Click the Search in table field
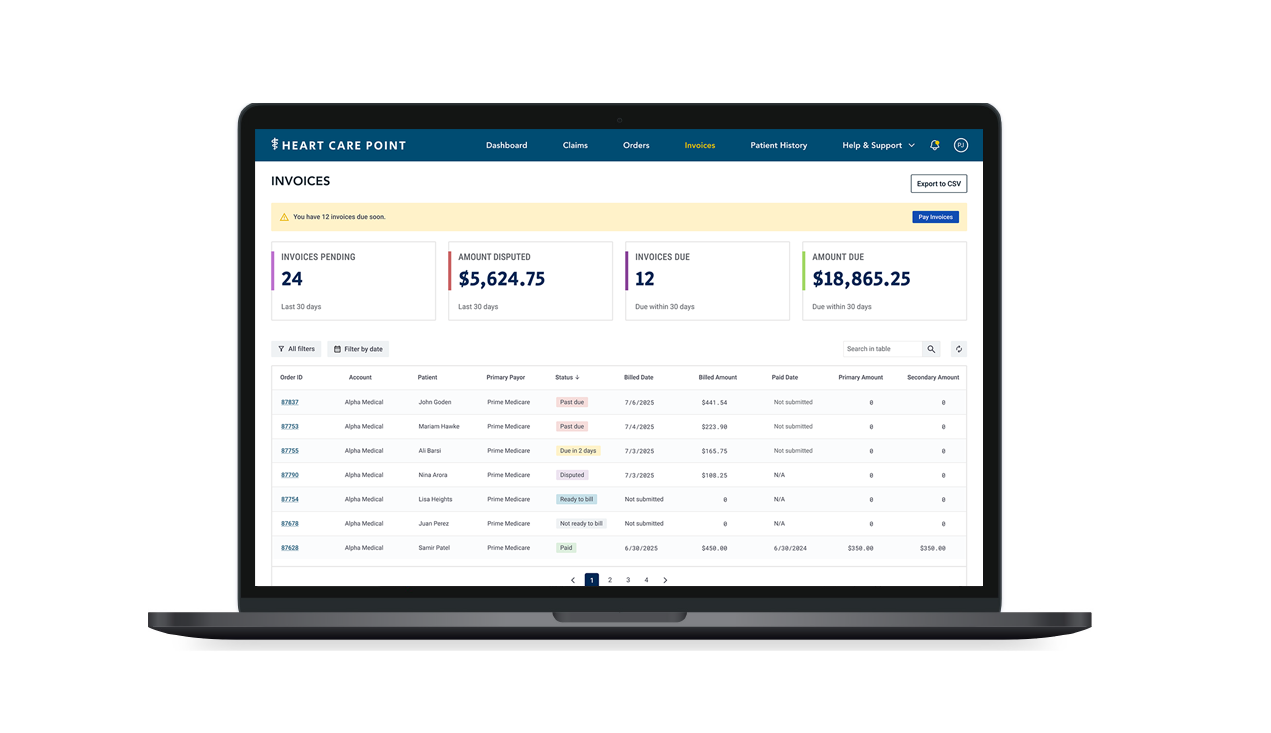 tap(881, 349)
